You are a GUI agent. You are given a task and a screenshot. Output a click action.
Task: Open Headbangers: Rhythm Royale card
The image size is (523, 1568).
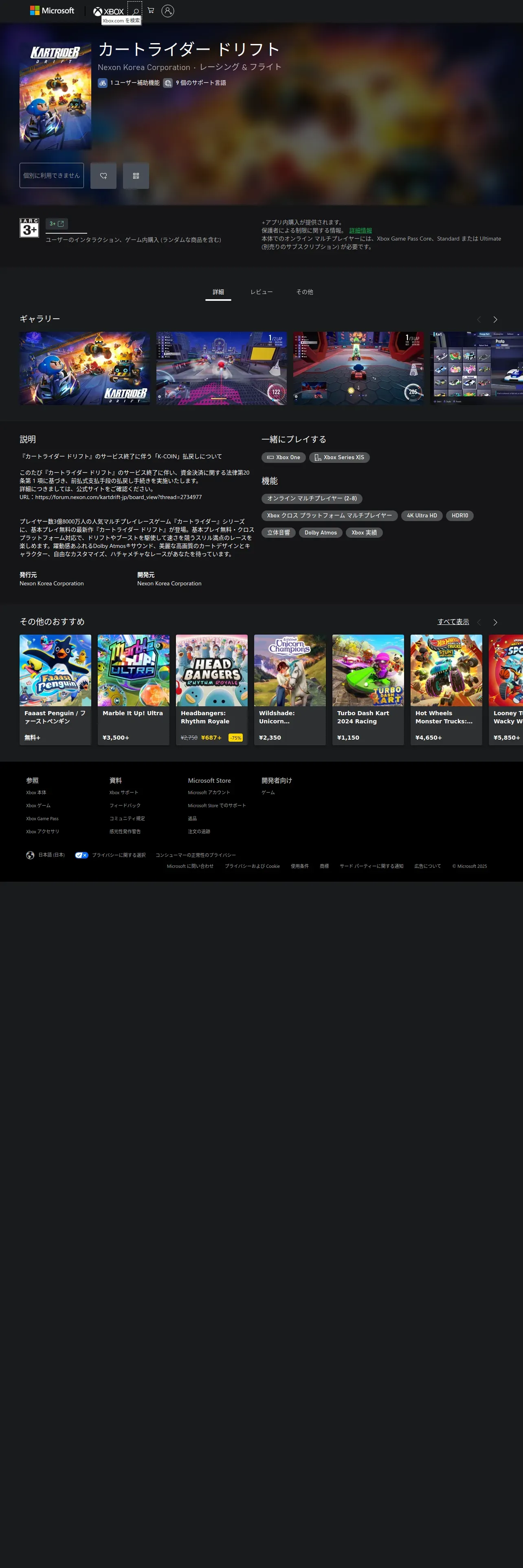[x=212, y=690]
